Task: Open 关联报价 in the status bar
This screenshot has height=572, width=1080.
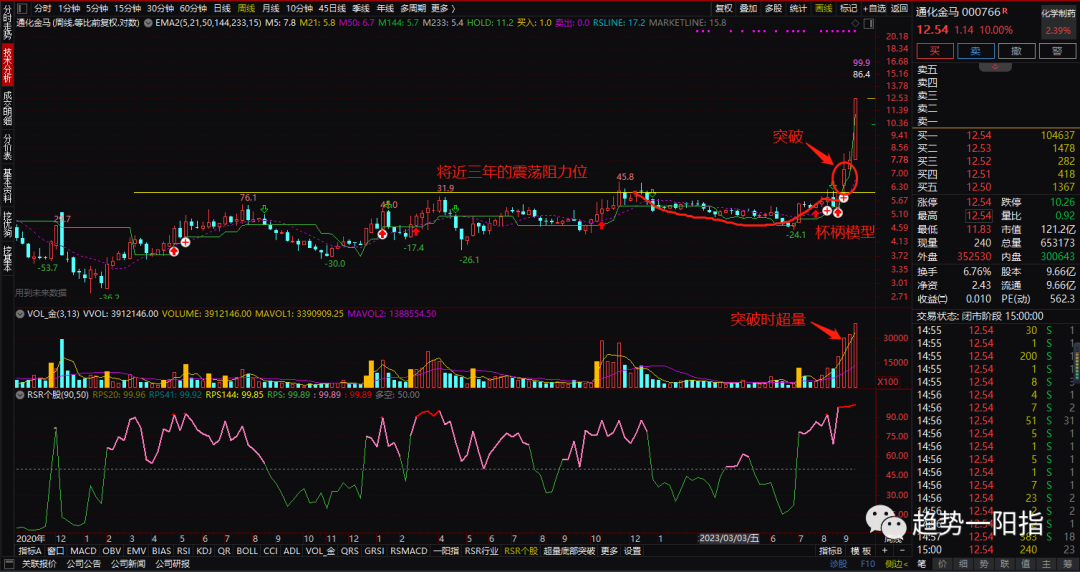Action: [x=39, y=564]
